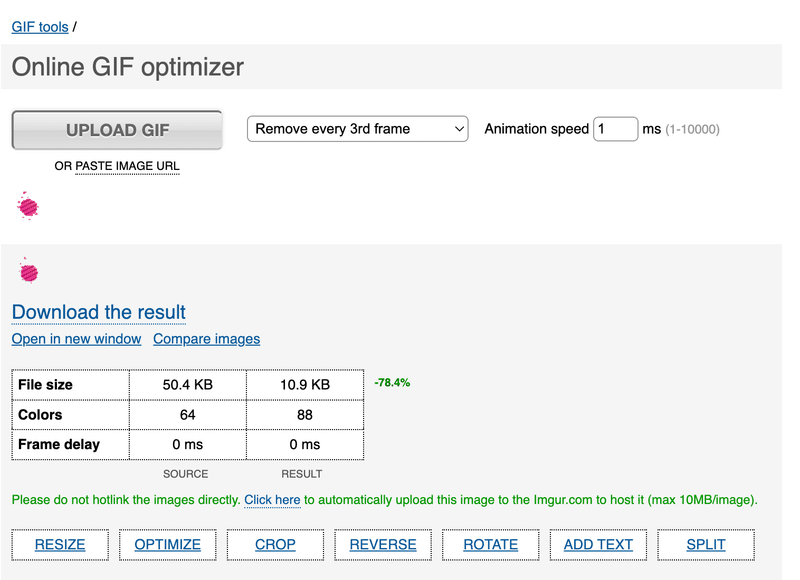Viewport: 800px width, 580px height.
Task: Click the UPLOAD GIF button
Action: click(117, 130)
